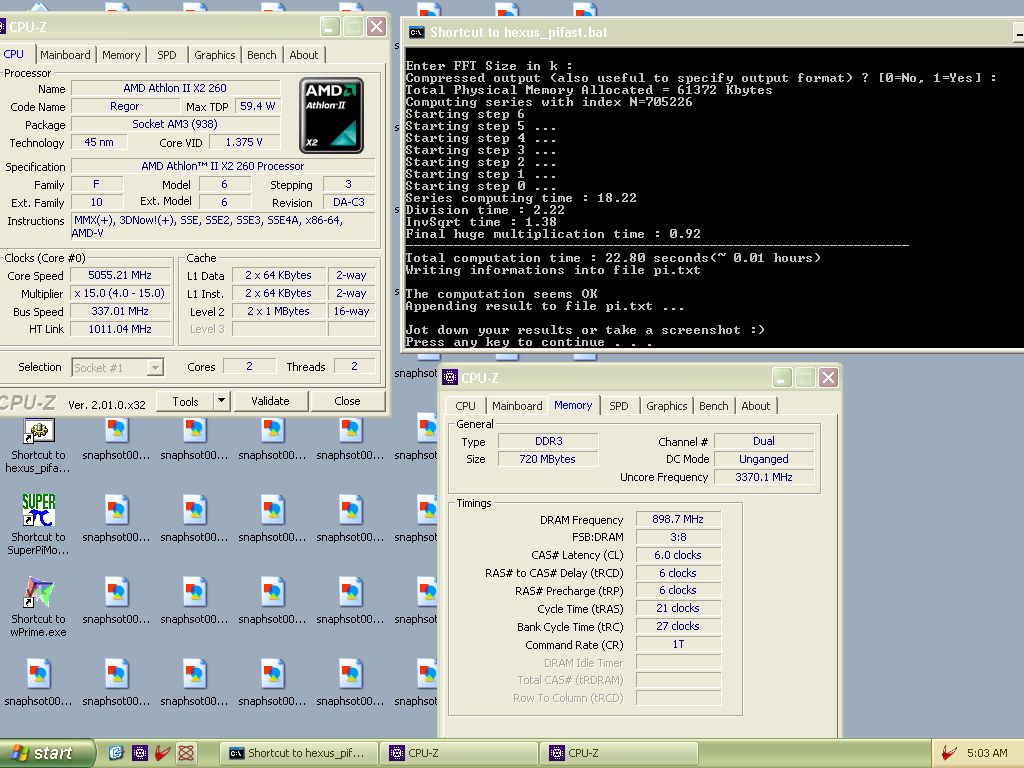Click the 21 clocks tRAS value
This screenshot has width=1024, height=768.
click(x=678, y=608)
